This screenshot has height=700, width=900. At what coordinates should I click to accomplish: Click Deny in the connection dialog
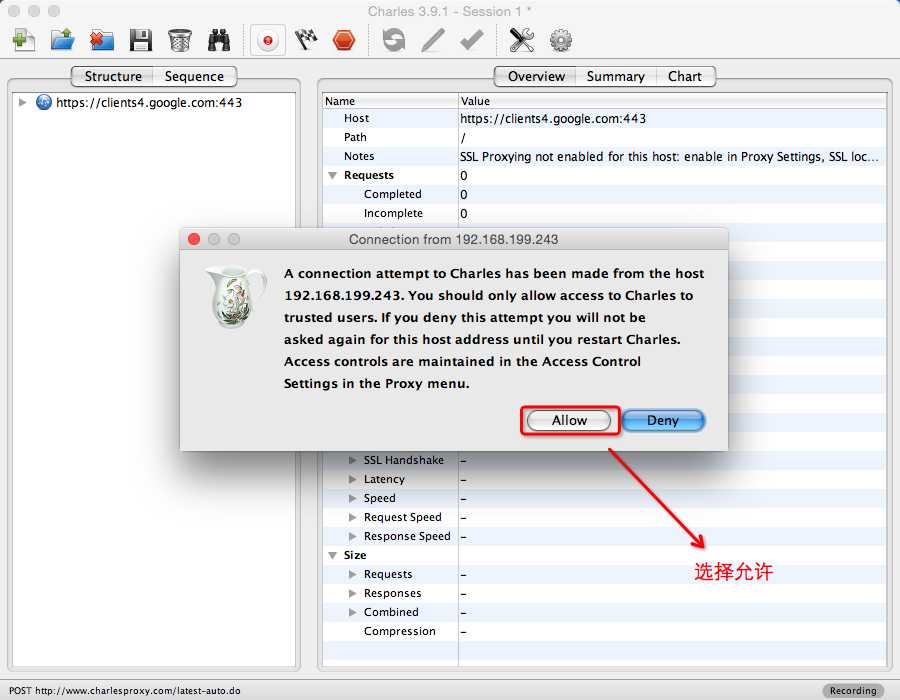click(663, 421)
